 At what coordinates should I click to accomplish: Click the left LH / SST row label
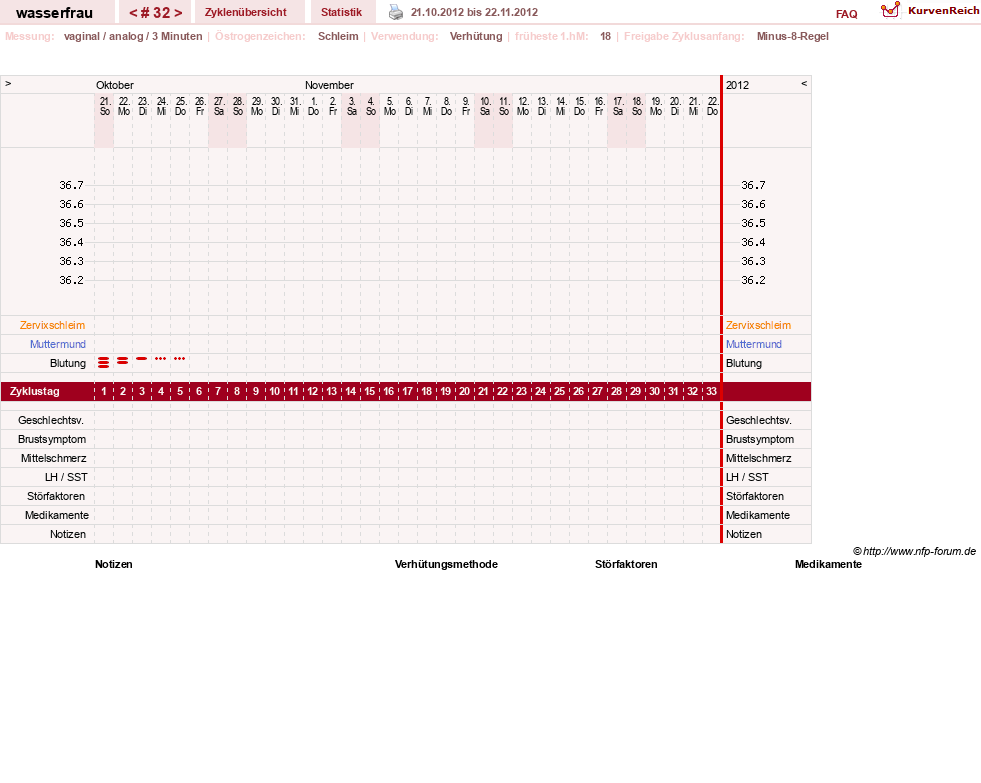[66, 477]
